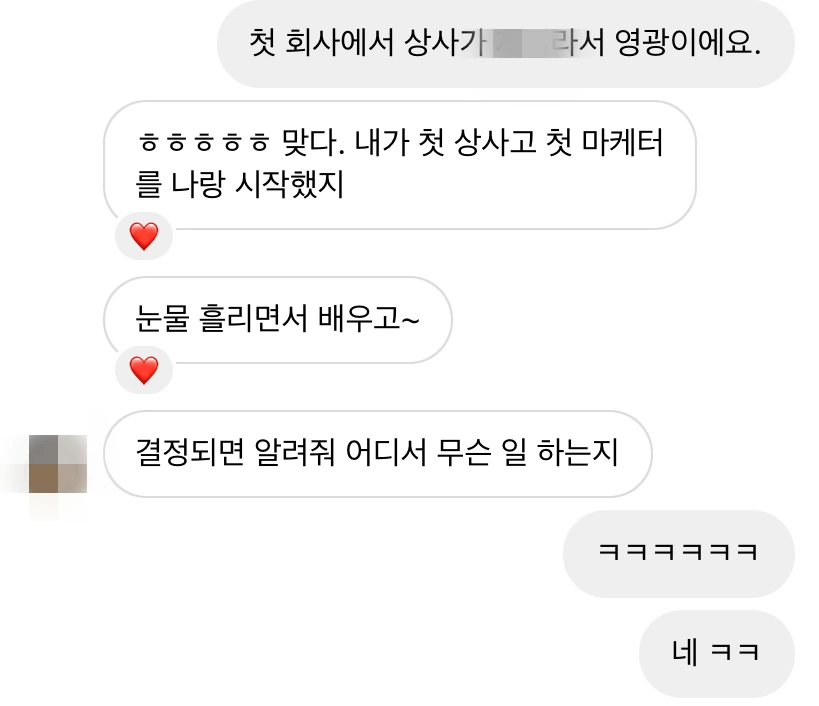The image size is (819, 706).
Task: Click the text '시작했지' in the second bubble
Action: point(289,184)
